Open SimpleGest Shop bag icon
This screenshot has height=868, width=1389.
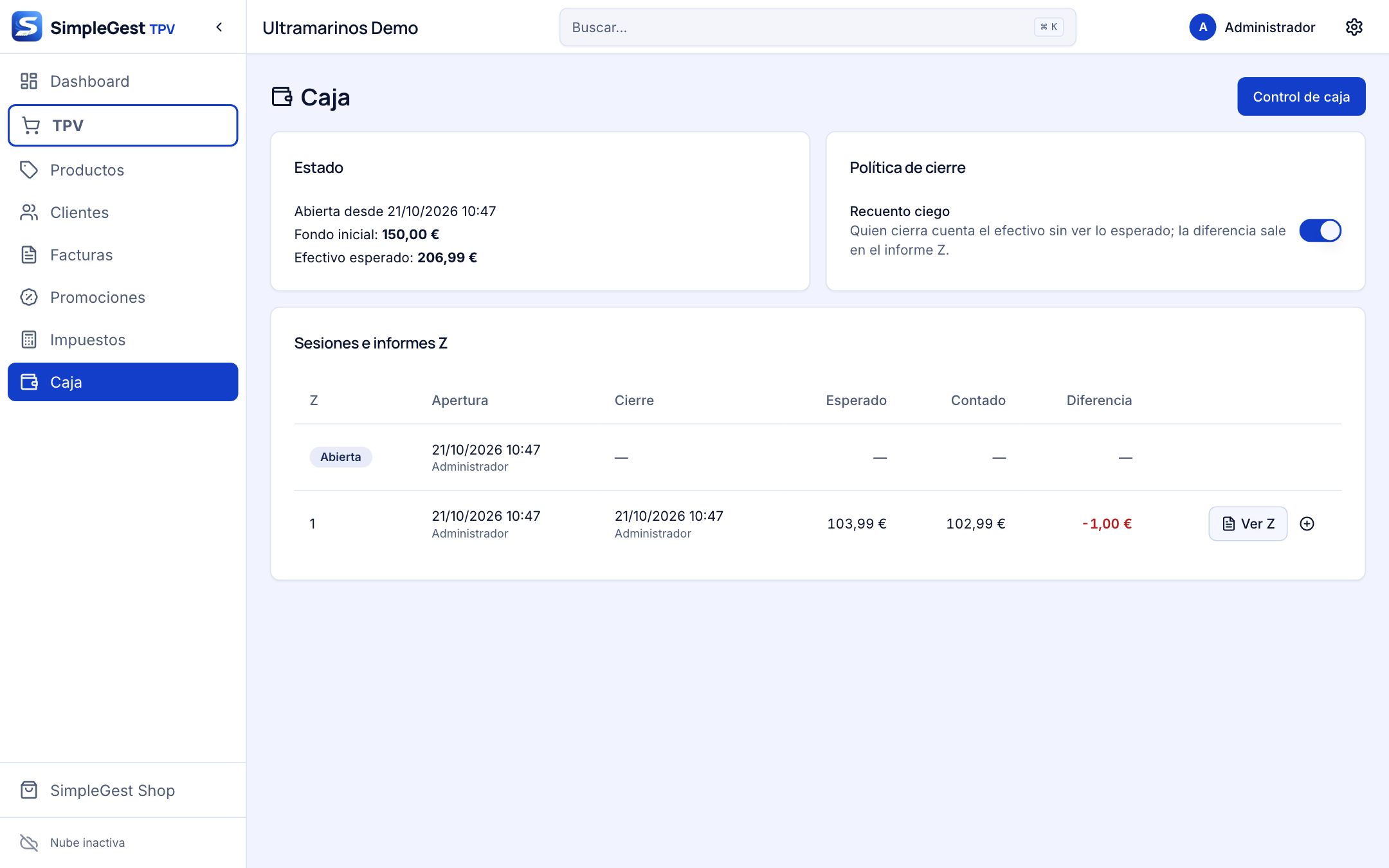(29, 790)
